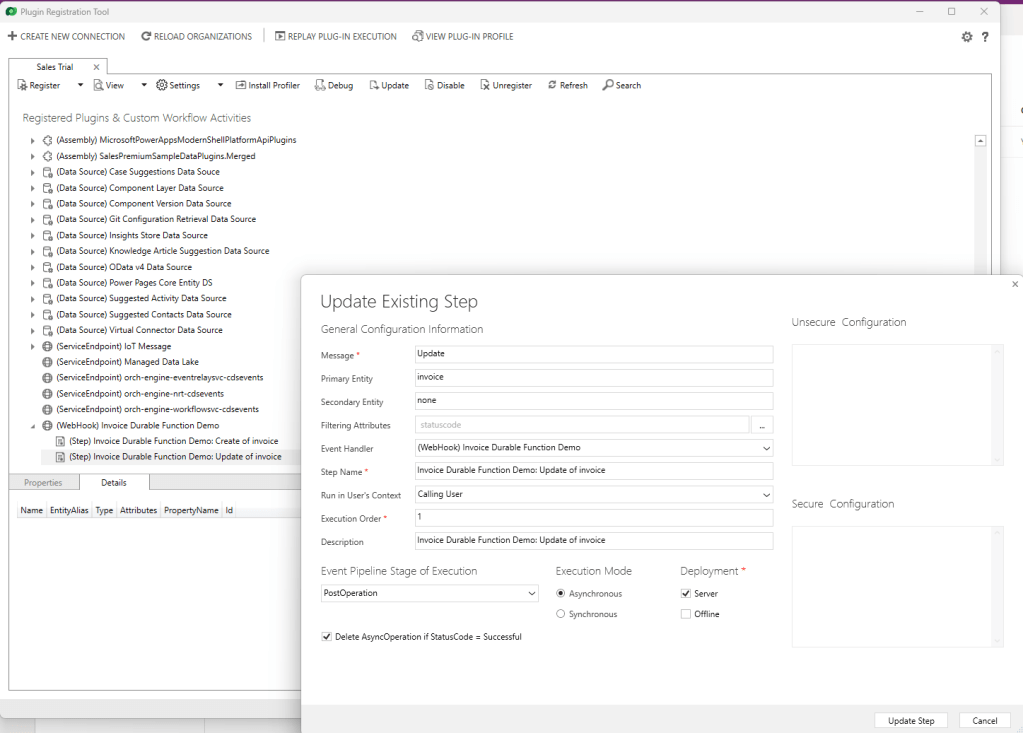Open View Plug-in Profile
The height and width of the screenshot is (733, 1023).
point(463,37)
